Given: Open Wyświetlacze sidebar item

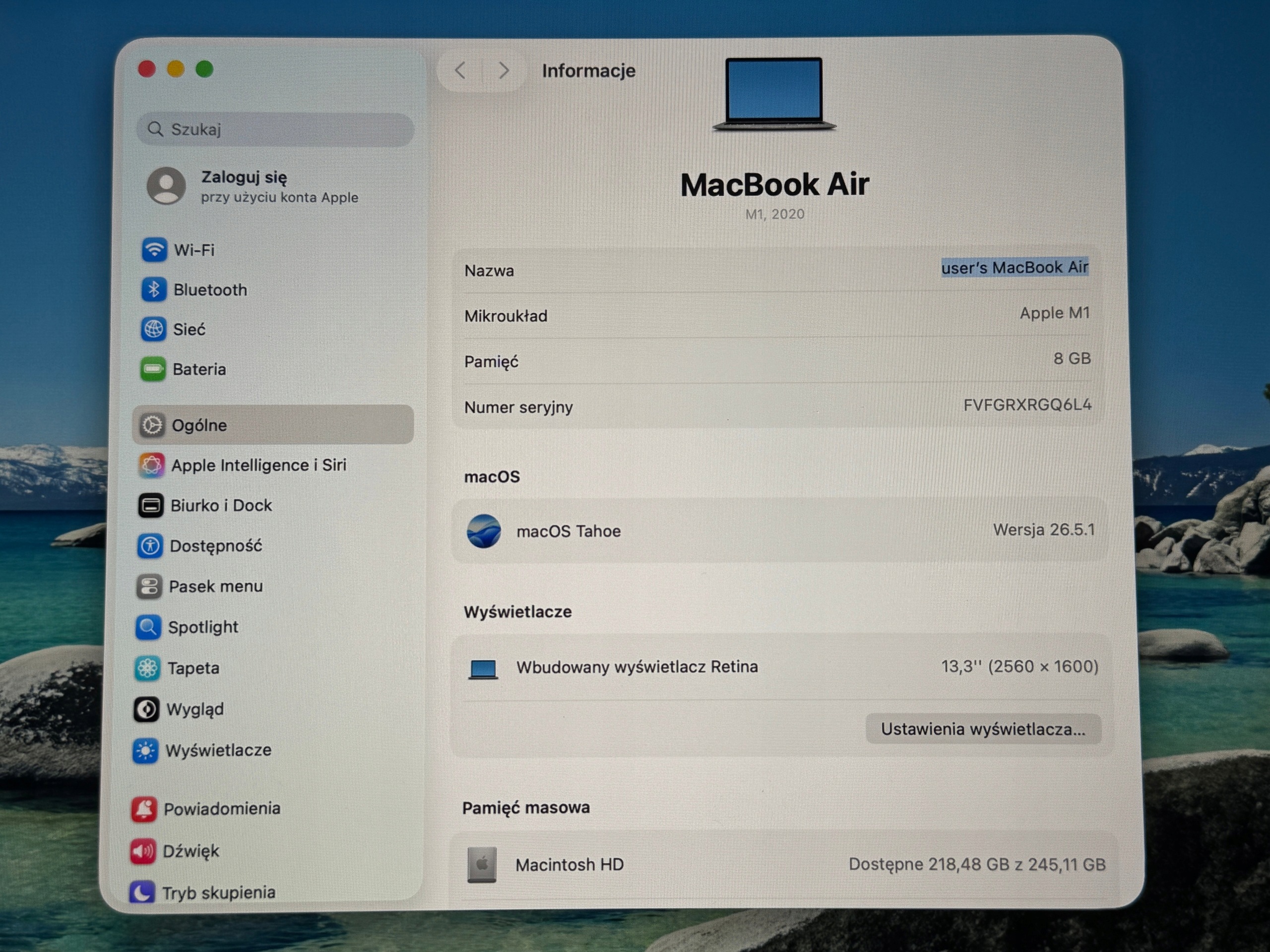Looking at the screenshot, I should tap(202, 751).
